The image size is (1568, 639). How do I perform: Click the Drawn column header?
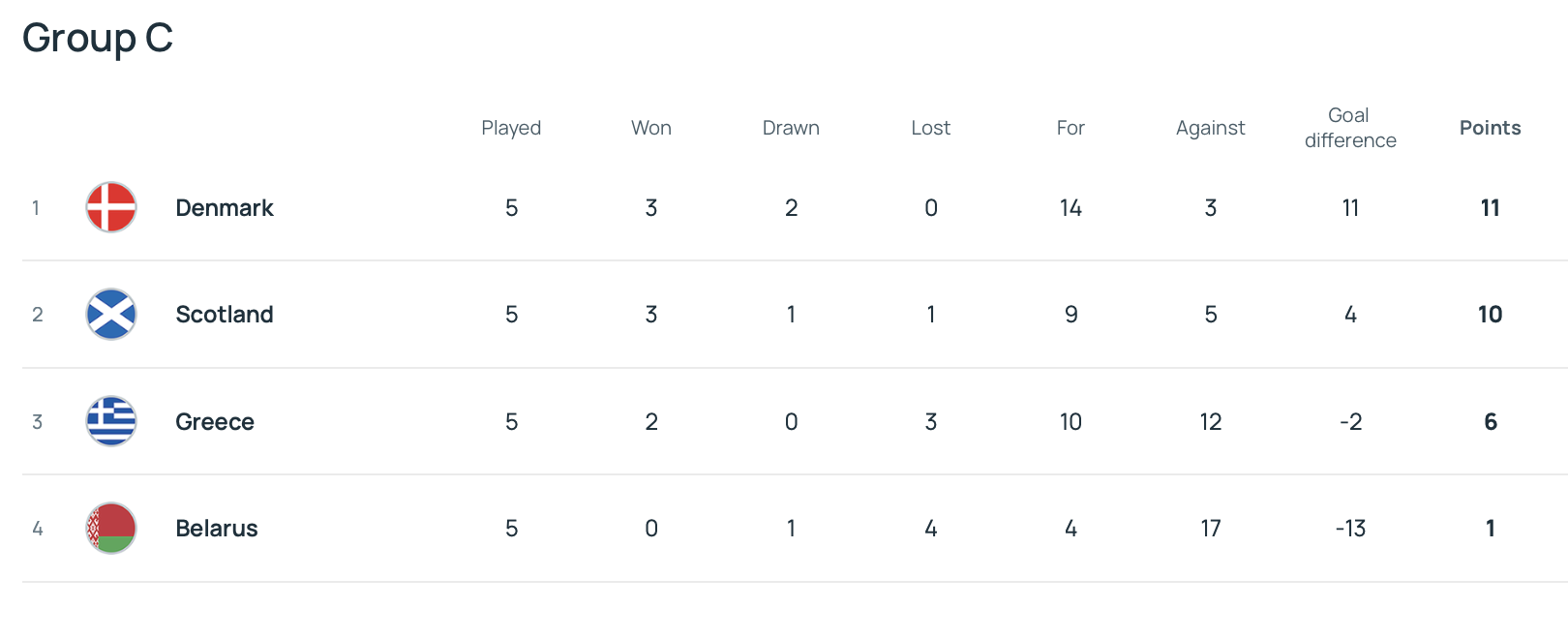(791, 128)
